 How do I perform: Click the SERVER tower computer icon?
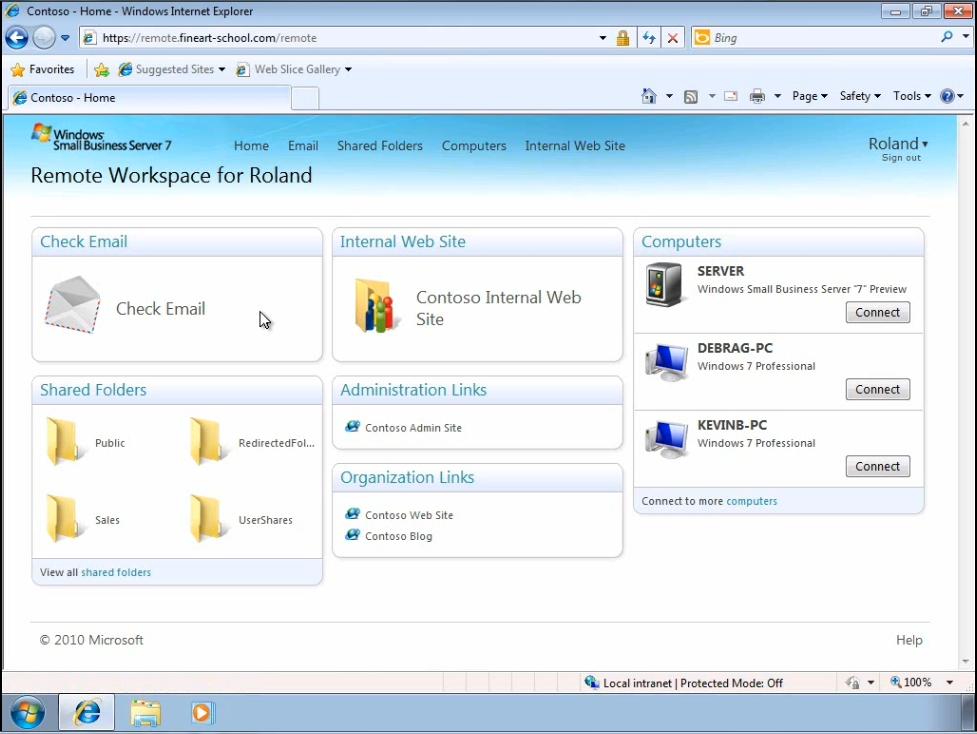(x=664, y=284)
